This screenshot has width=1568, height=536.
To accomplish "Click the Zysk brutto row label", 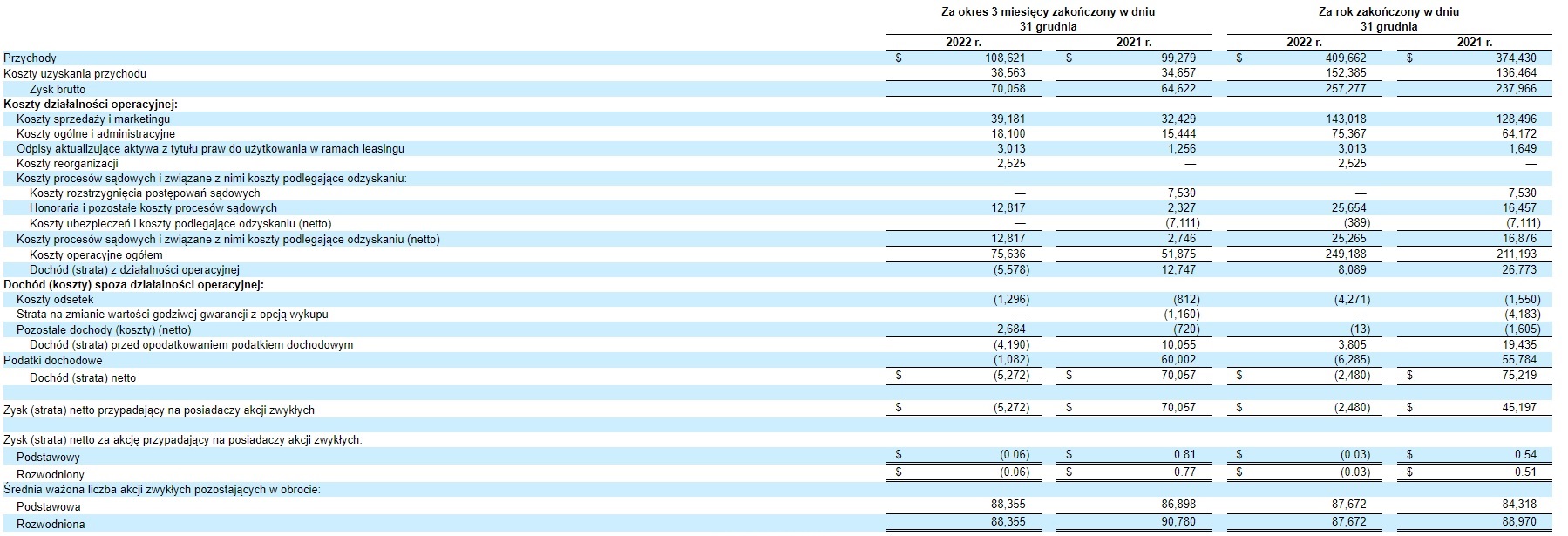I will click(x=58, y=89).
